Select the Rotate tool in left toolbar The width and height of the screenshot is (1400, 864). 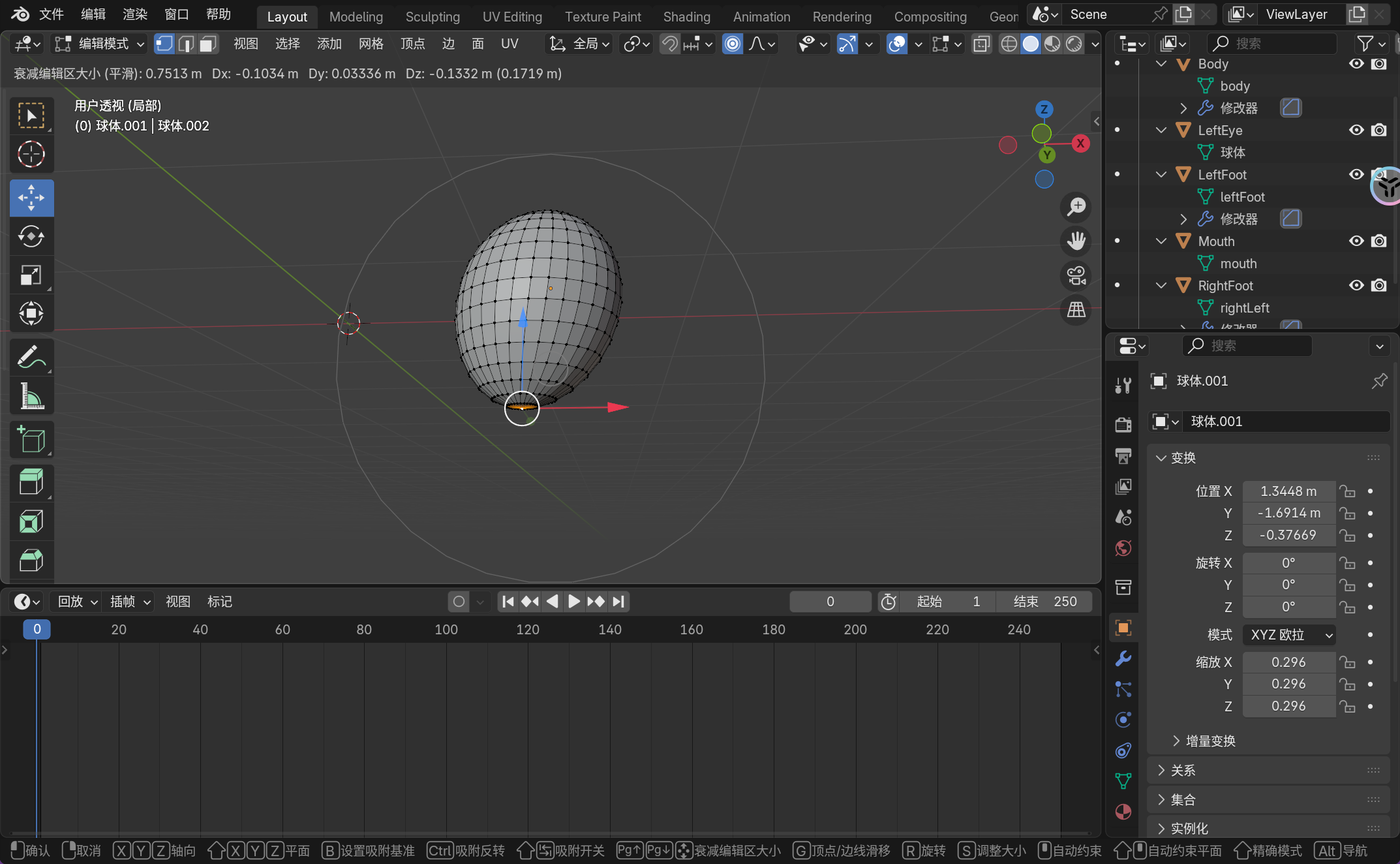[31, 236]
